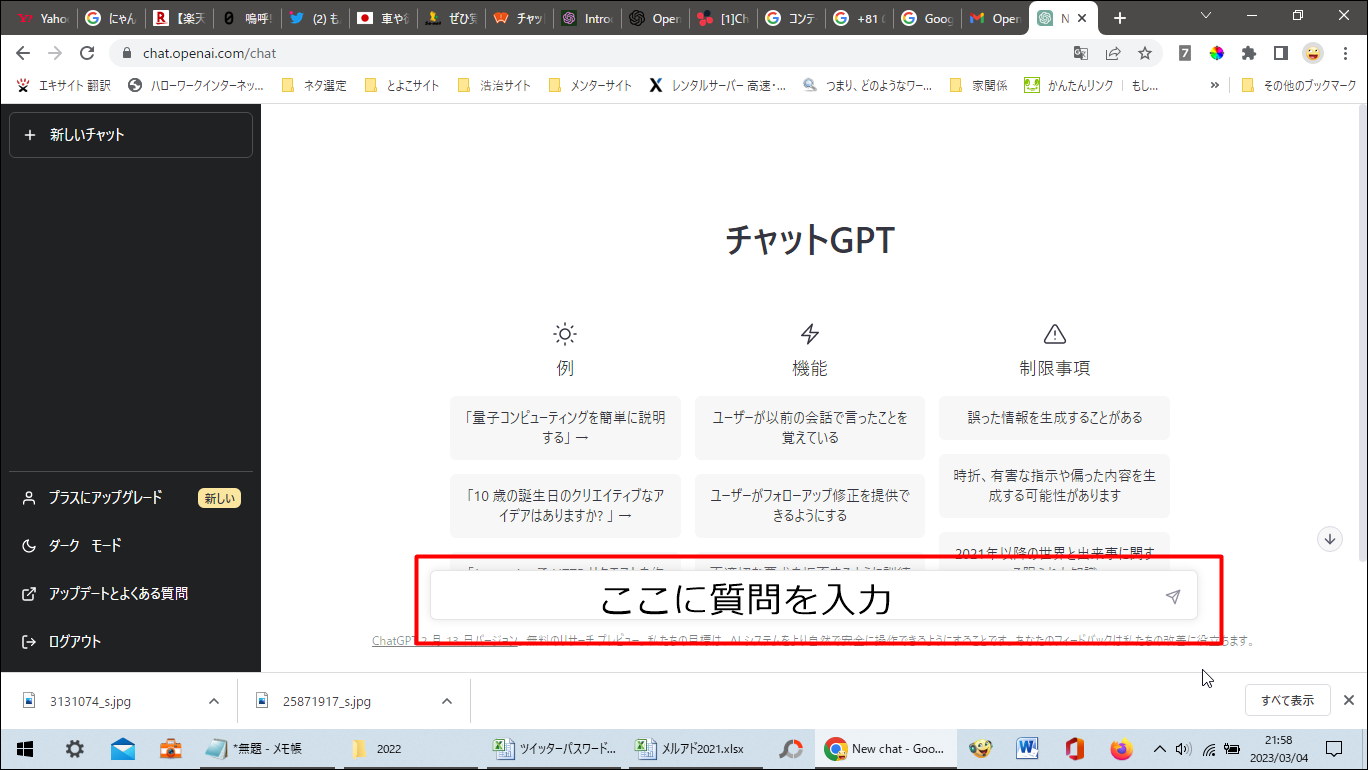Open the Mail app on taskbar
Screen dimensions: 1368x770
[x=122, y=748]
